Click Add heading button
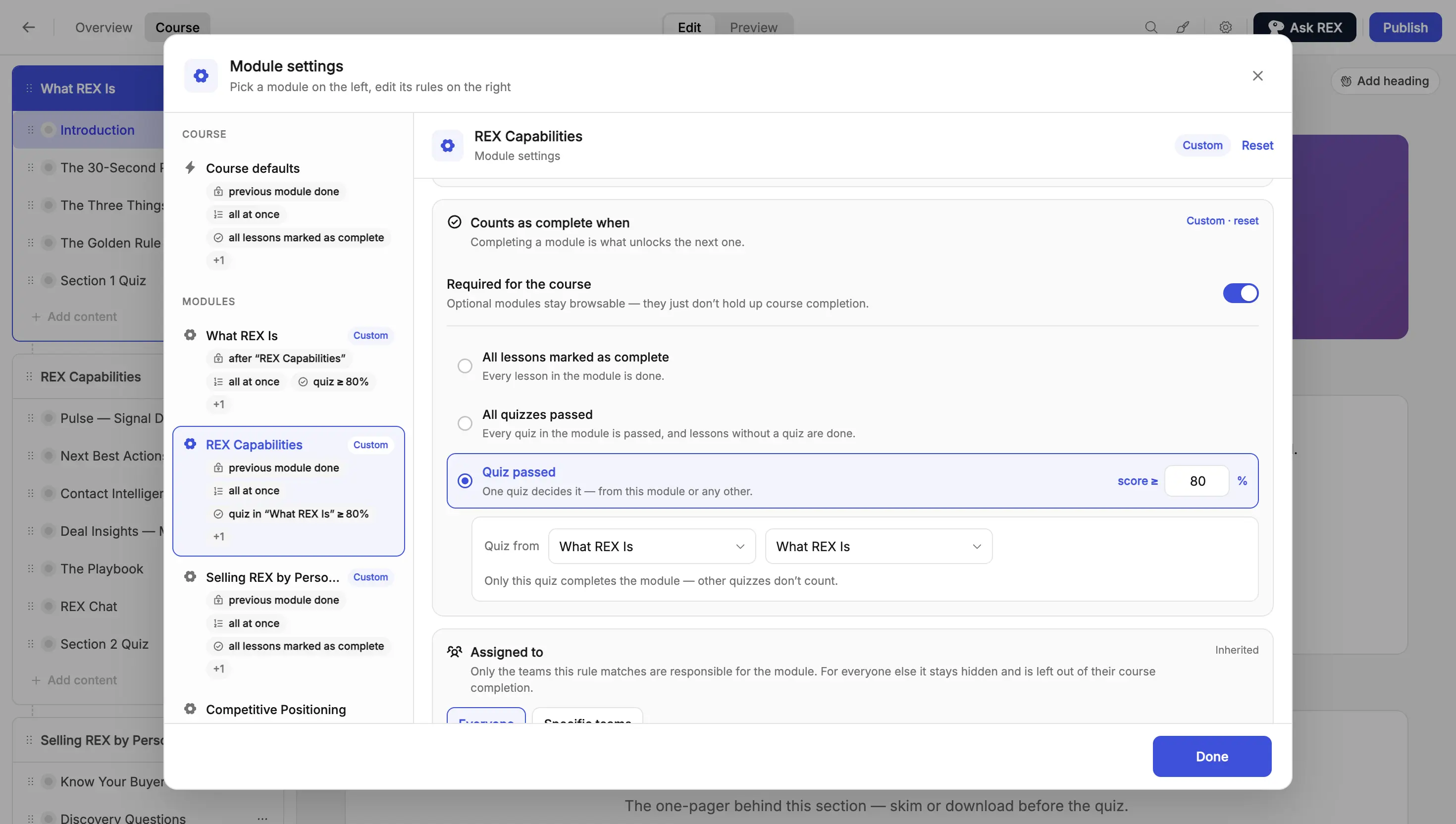The image size is (1456, 824). (x=1385, y=81)
